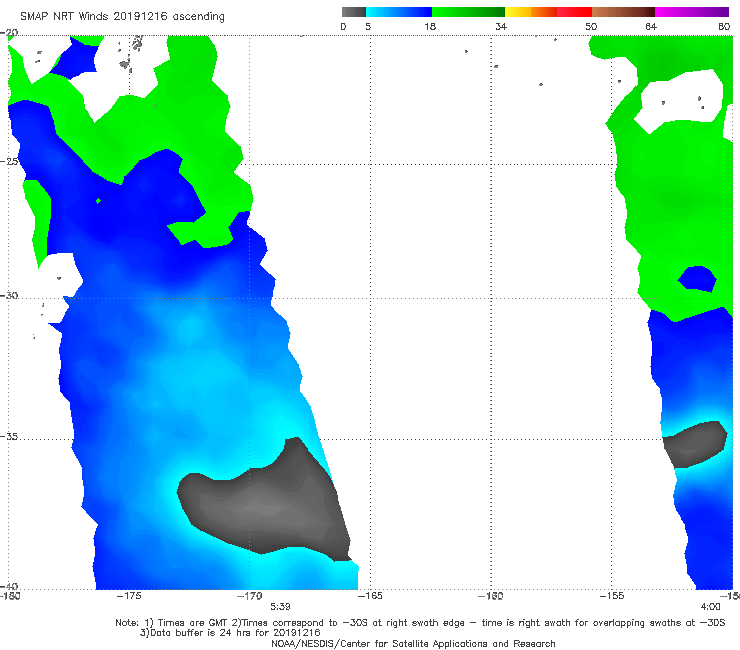
Task: Click the latitude label '-35'
Action: tap(9, 437)
